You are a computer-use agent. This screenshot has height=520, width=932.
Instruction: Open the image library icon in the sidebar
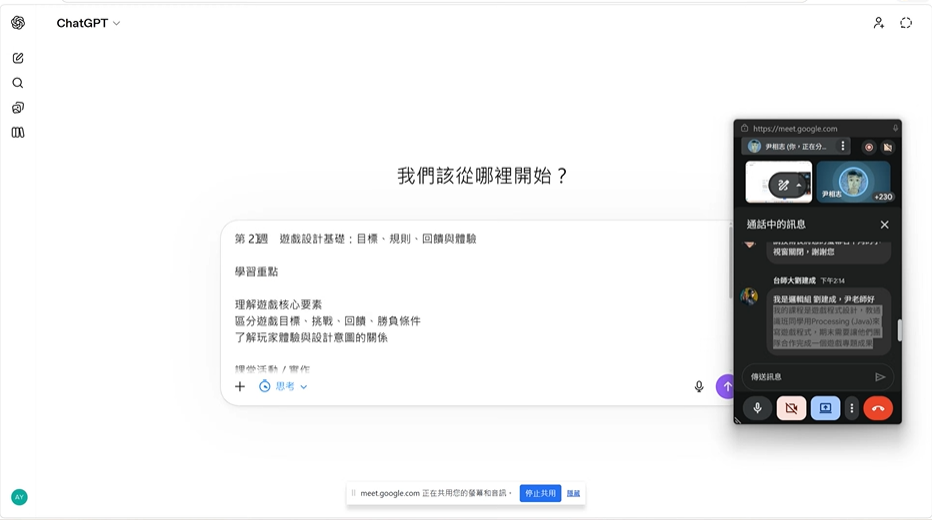tap(18, 108)
